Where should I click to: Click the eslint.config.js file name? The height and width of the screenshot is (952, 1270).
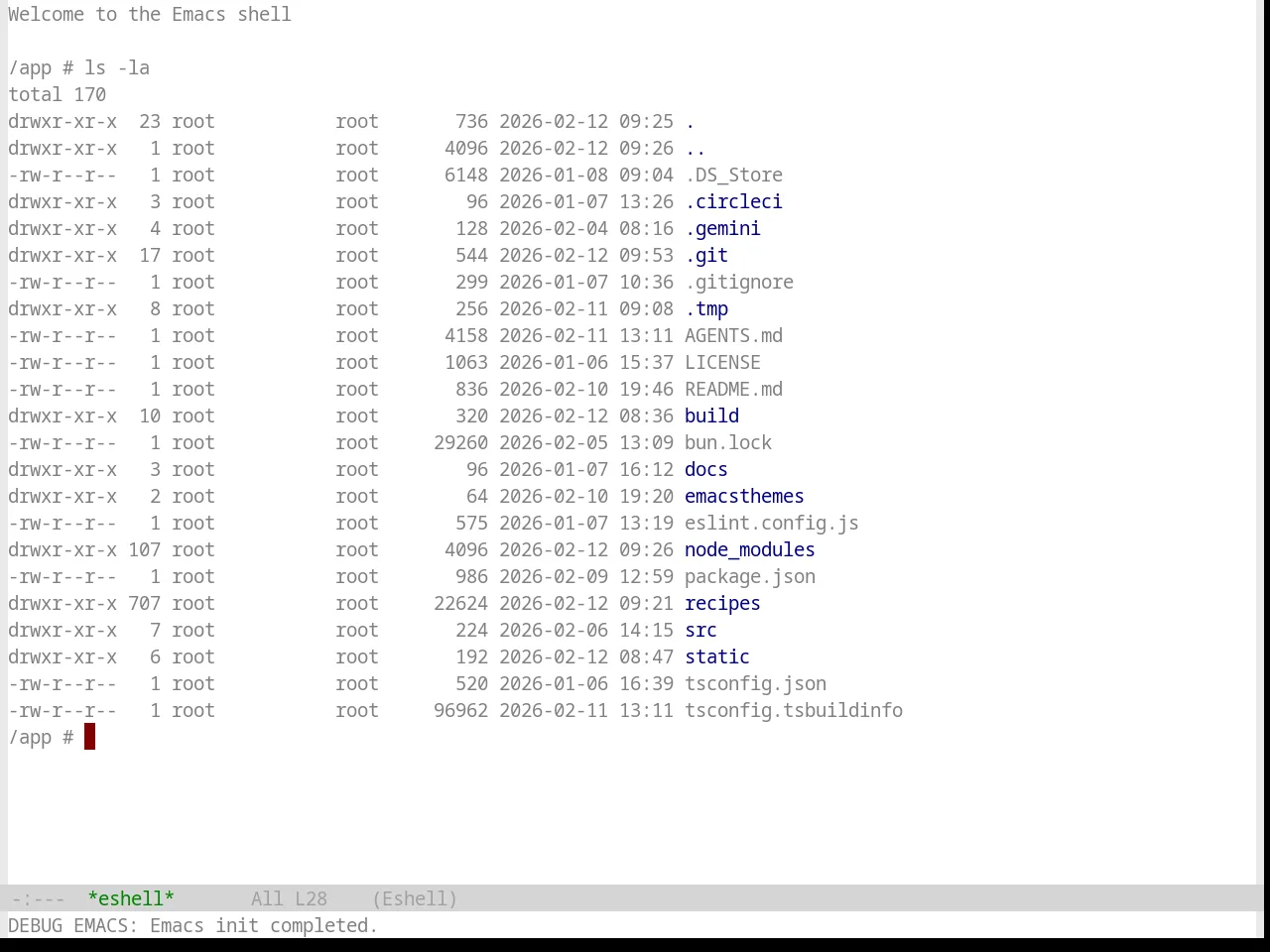tap(772, 523)
